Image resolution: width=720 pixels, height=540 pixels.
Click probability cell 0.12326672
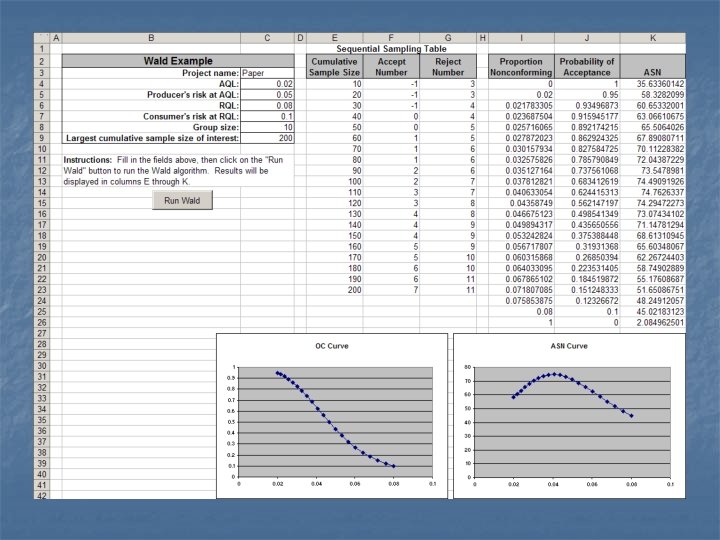coord(587,301)
